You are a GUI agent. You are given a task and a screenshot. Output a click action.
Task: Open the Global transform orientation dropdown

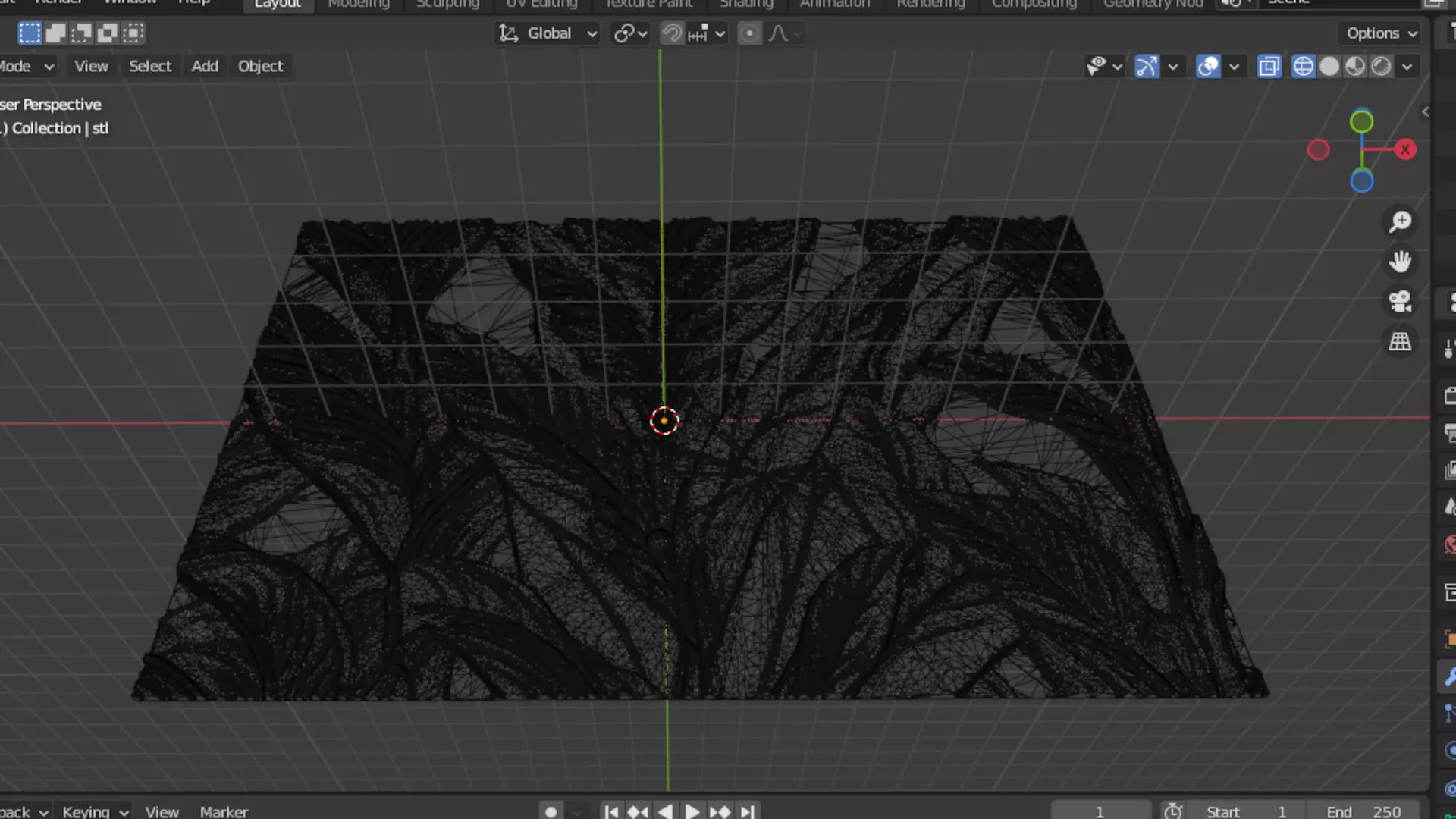[548, 33]
